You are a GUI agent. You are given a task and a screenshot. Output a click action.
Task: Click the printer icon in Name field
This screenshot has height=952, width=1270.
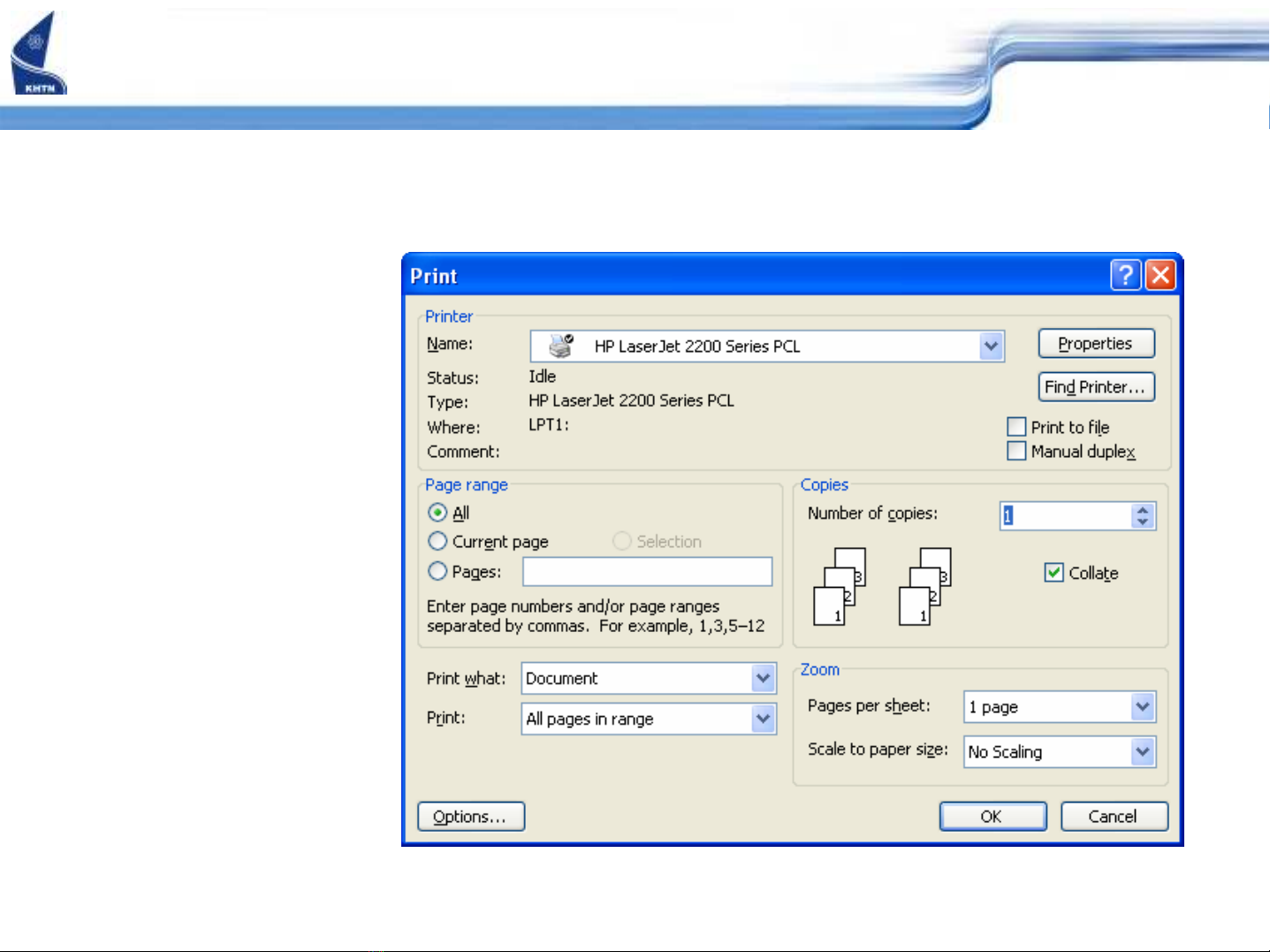pos(561,346)
